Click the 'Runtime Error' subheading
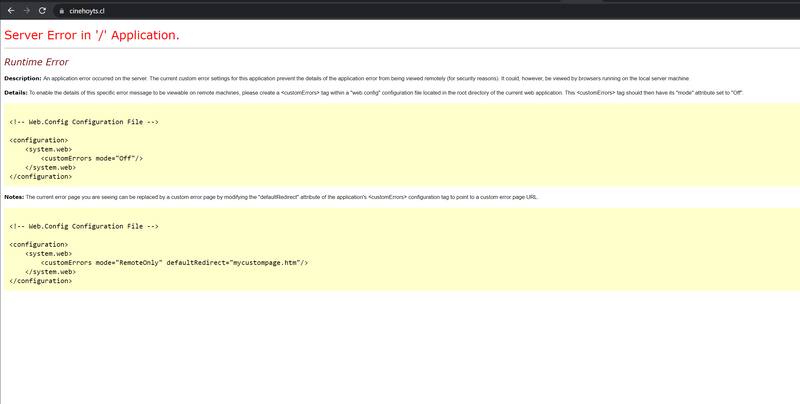Image resolution: width=800 pixels, height=404 pixels. tap(37, 61)
